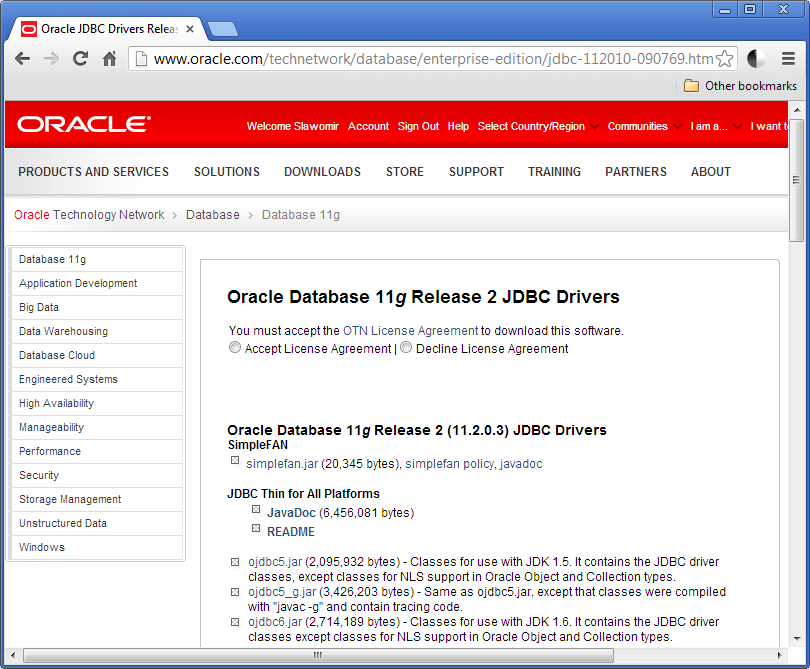The width and height of the screenshot is (810, 669).
Task: Go back with the browser back arrow
Action: coord(22,58)
